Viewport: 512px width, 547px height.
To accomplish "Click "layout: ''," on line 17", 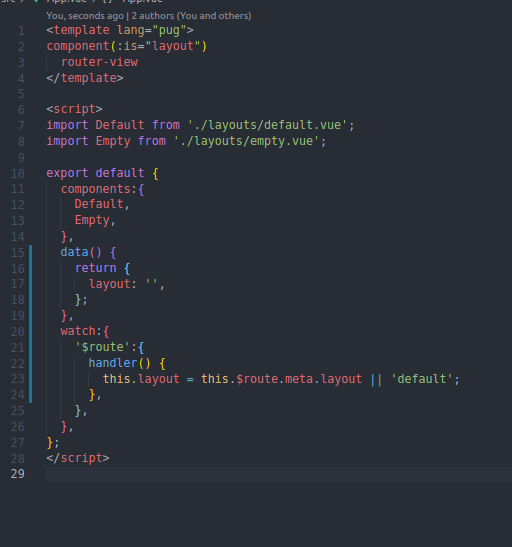I will coord(127,284).
